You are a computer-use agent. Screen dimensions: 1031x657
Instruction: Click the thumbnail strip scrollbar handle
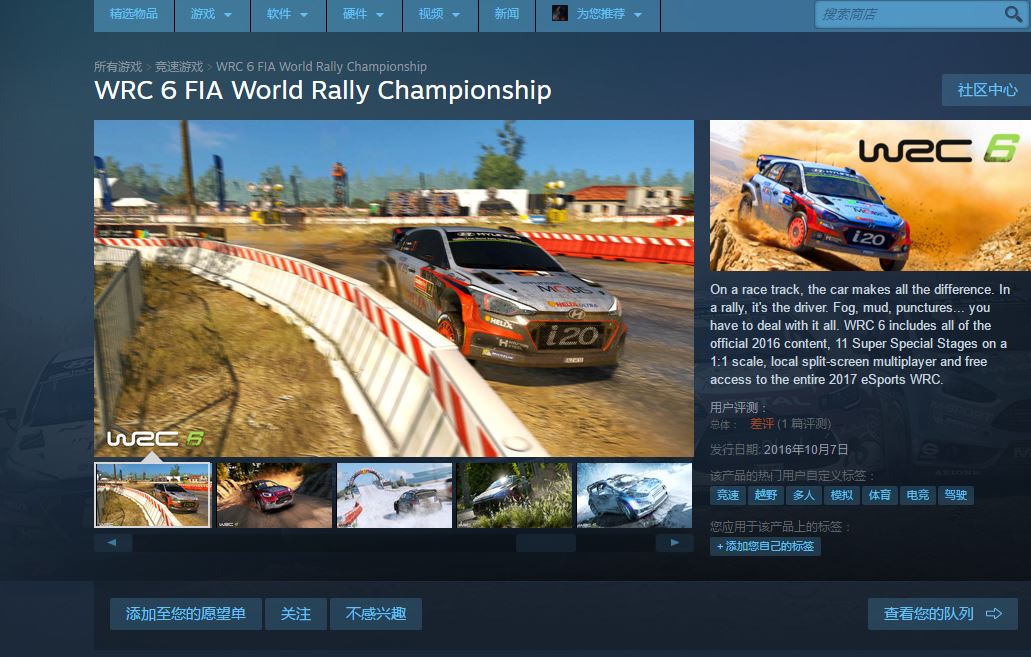(546, 543)
